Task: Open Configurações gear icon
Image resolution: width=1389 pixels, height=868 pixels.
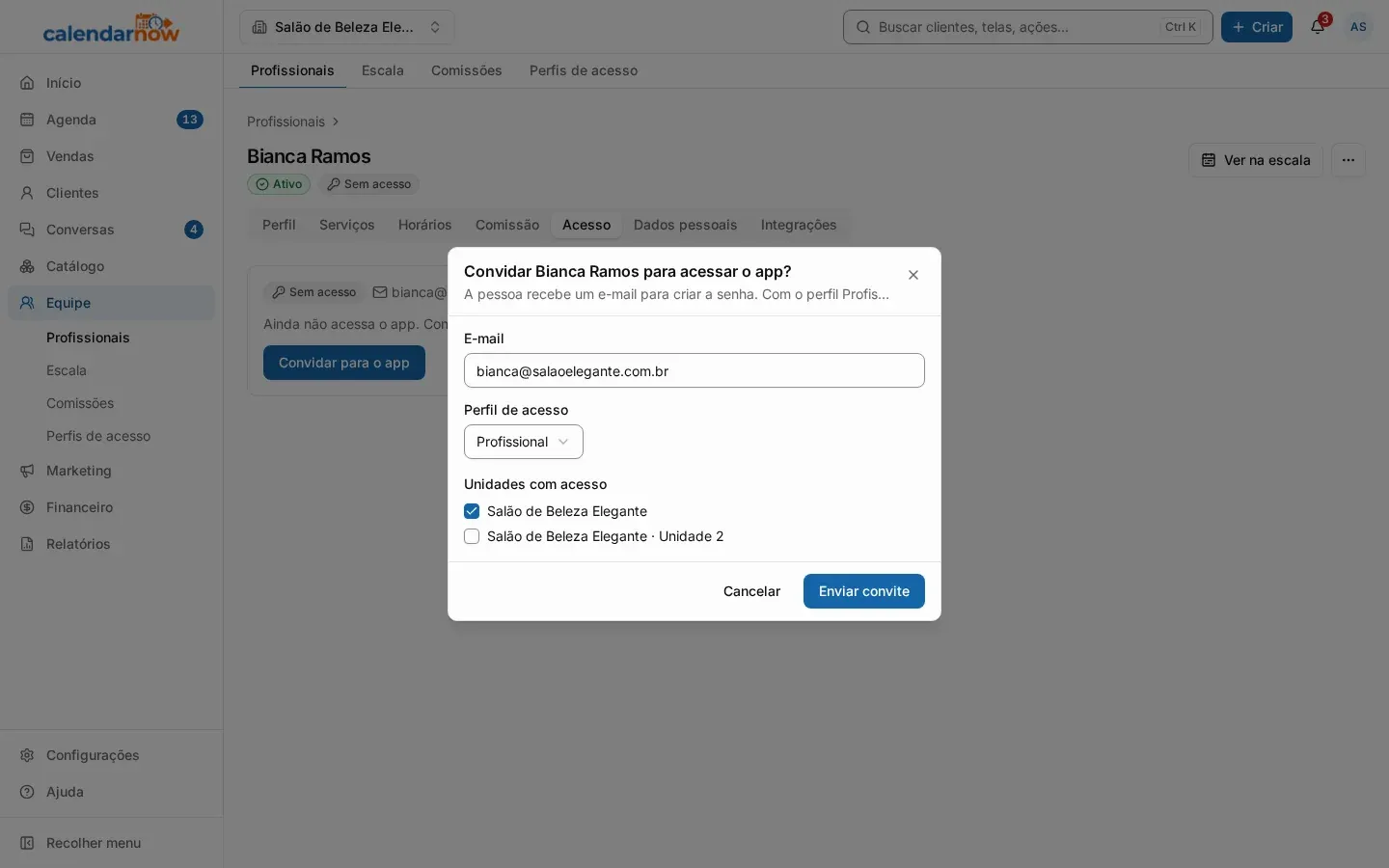Action: tap(27, 755)
